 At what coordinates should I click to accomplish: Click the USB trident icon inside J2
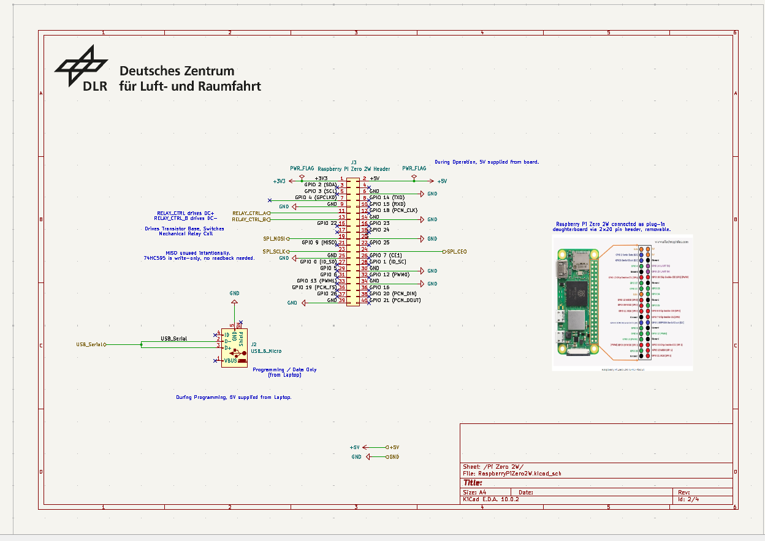tap(238, 352)
